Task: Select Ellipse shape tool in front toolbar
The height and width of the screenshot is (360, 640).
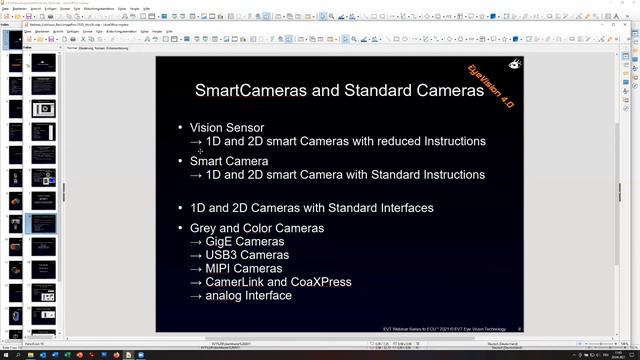Action: pos(405,39)
